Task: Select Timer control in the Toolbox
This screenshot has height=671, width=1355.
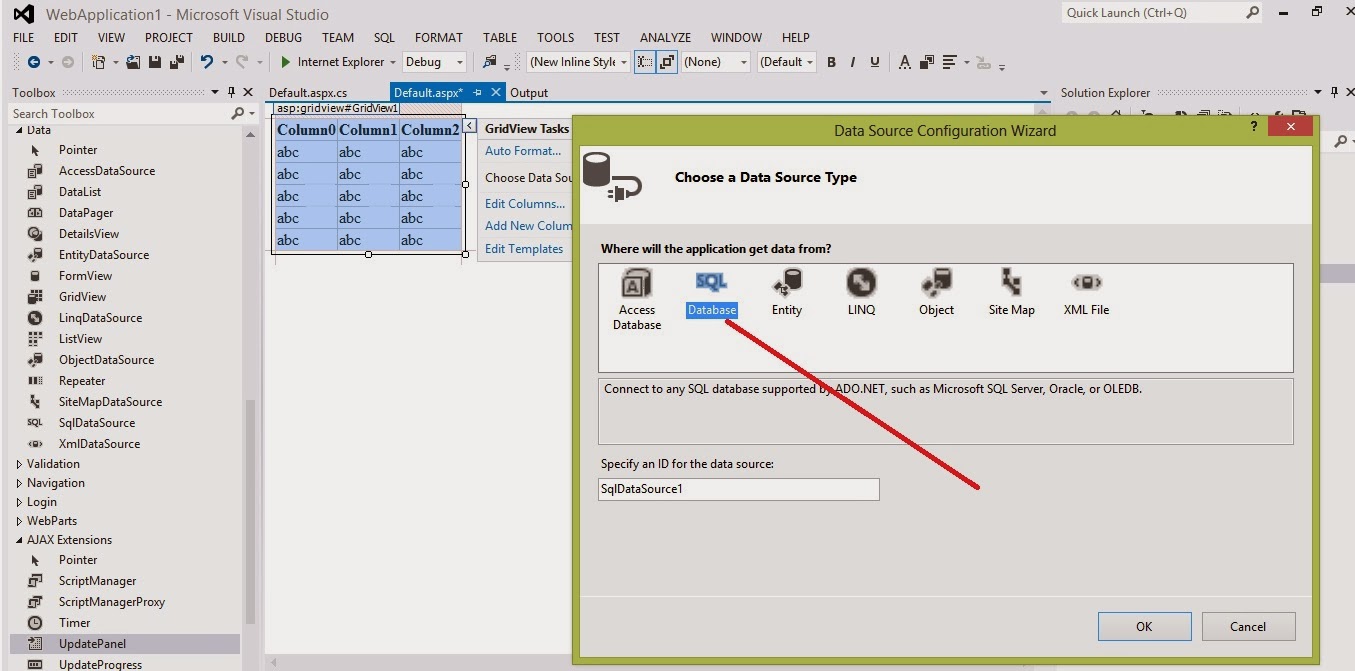Action: click(x=74, y=623)
